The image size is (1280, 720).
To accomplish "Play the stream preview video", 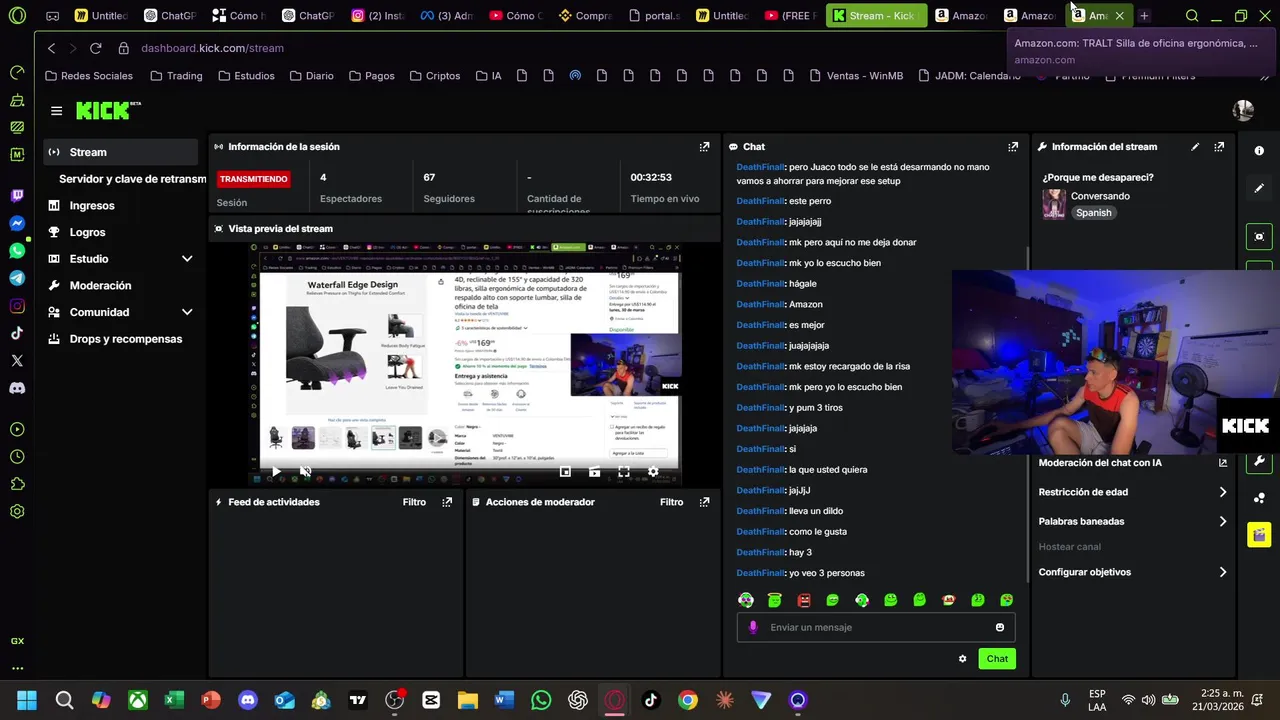I will pyautogui.click(x=276, y=472).
